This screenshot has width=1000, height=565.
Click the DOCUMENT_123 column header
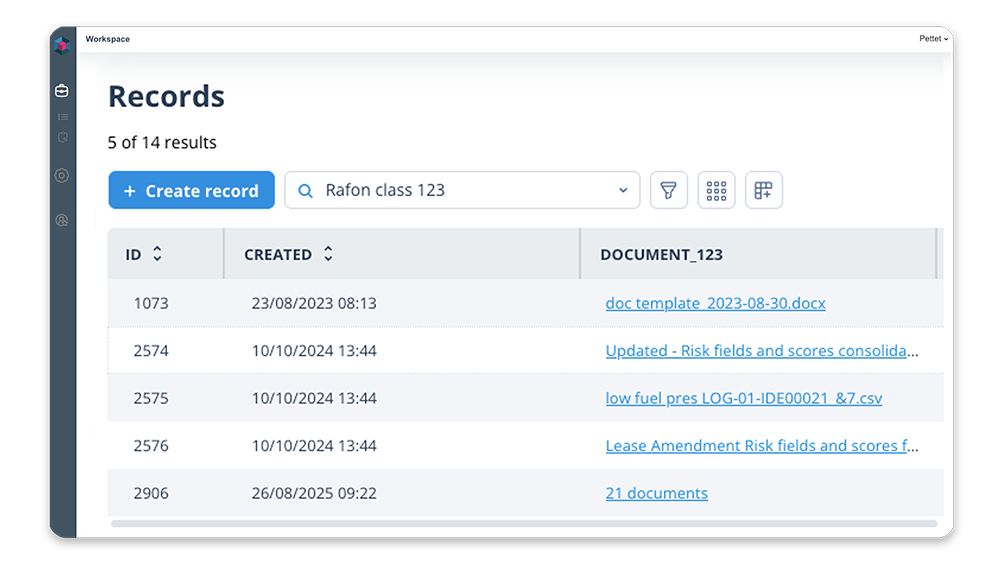[x=661, y=254]
